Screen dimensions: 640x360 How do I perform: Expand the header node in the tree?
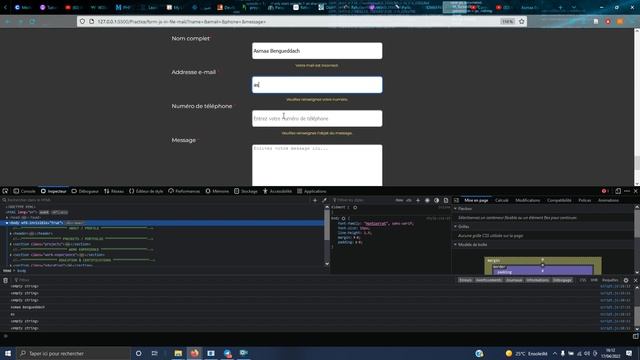[x=11, y=233]
